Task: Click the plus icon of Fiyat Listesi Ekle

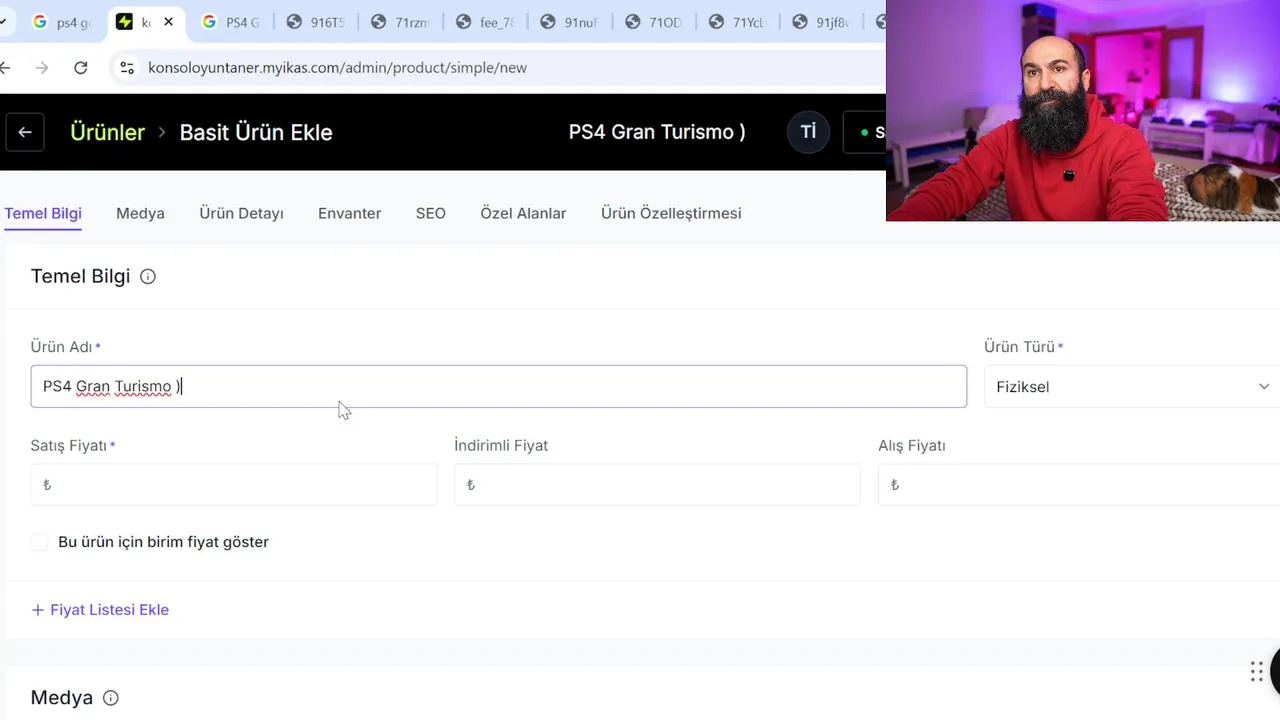Action: [38, 610]
